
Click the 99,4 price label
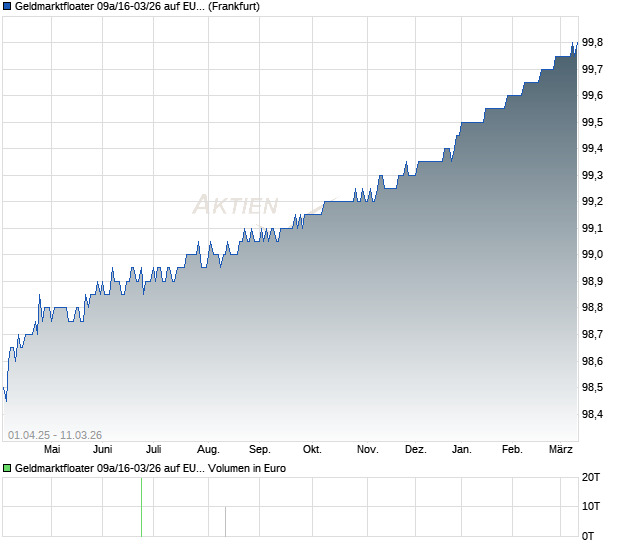(x=592, y=149)
